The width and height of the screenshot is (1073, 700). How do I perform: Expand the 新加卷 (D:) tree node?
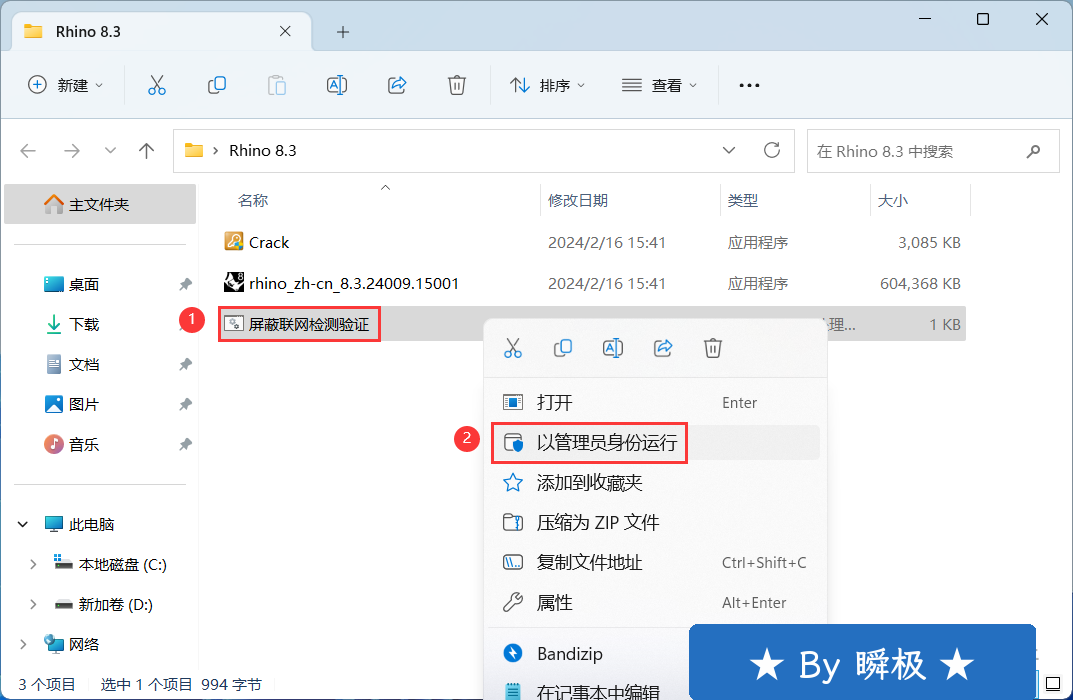(33, 605)
